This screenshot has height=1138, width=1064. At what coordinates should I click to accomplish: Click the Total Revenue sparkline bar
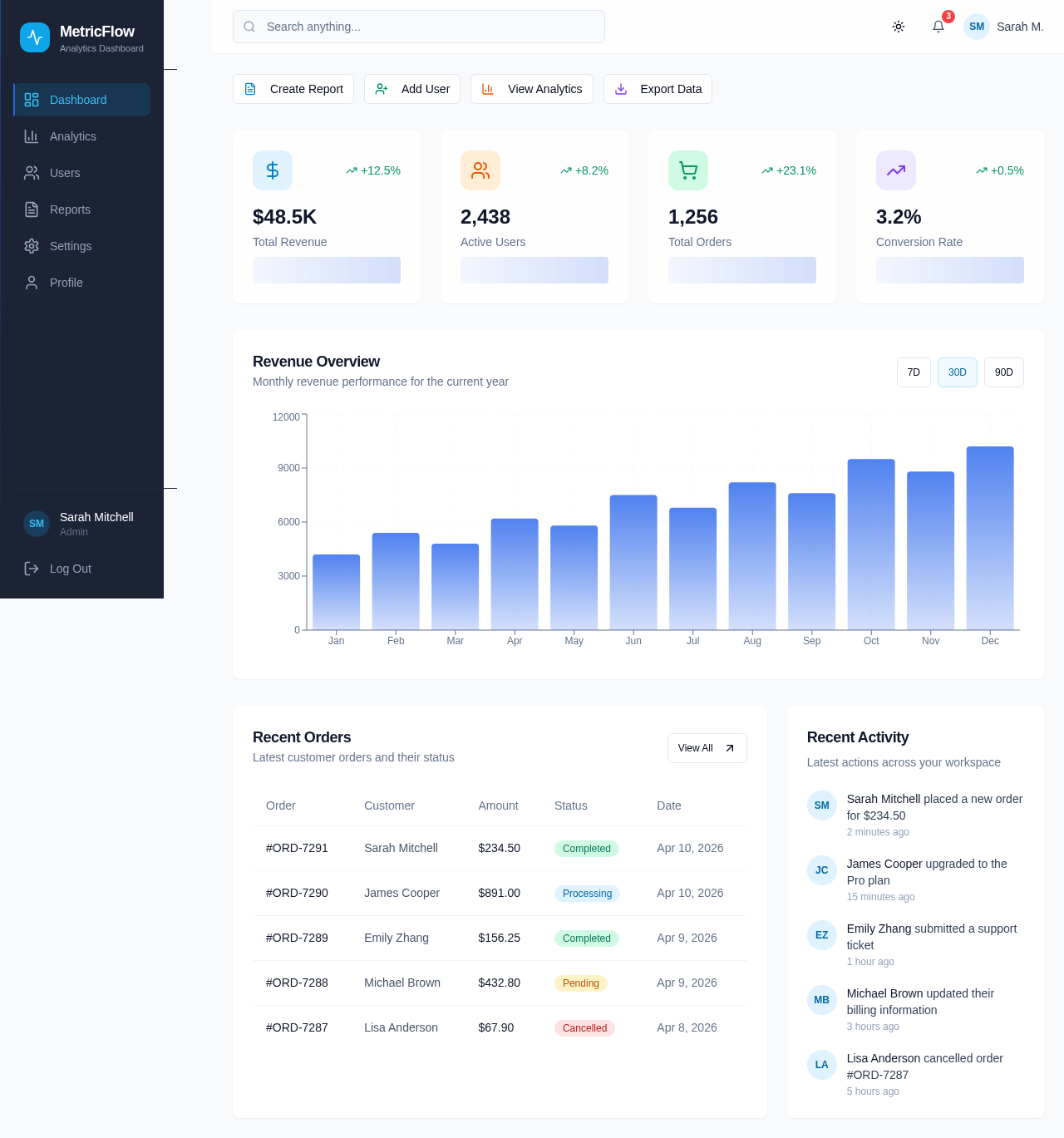327,270
